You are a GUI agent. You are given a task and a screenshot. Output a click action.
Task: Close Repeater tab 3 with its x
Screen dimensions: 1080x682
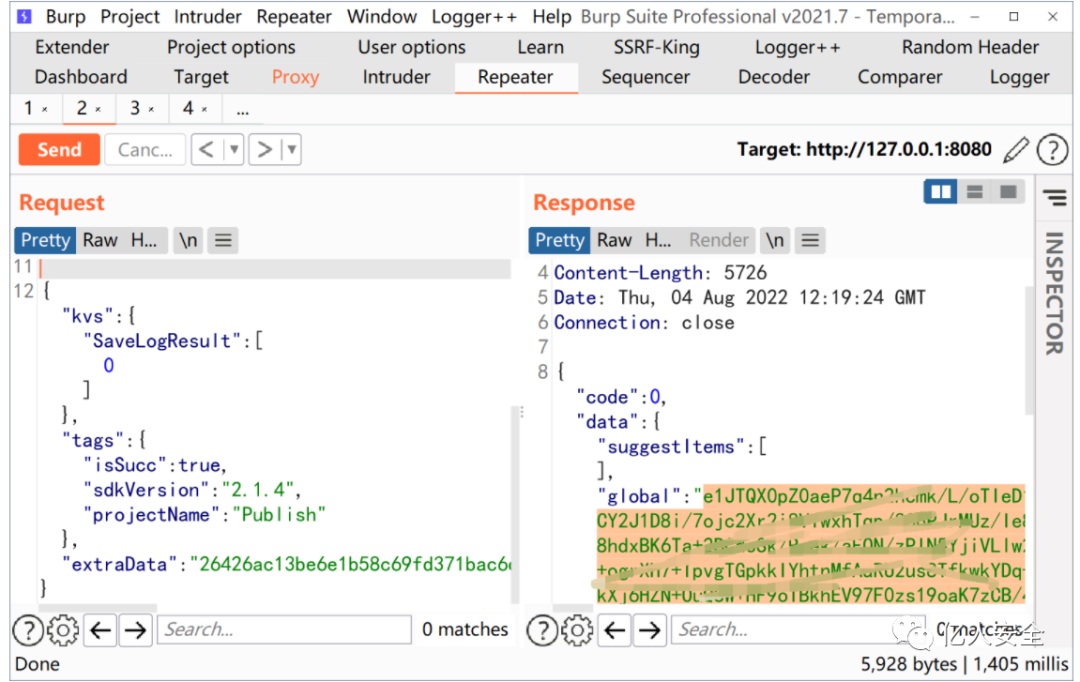coord(151,110)
